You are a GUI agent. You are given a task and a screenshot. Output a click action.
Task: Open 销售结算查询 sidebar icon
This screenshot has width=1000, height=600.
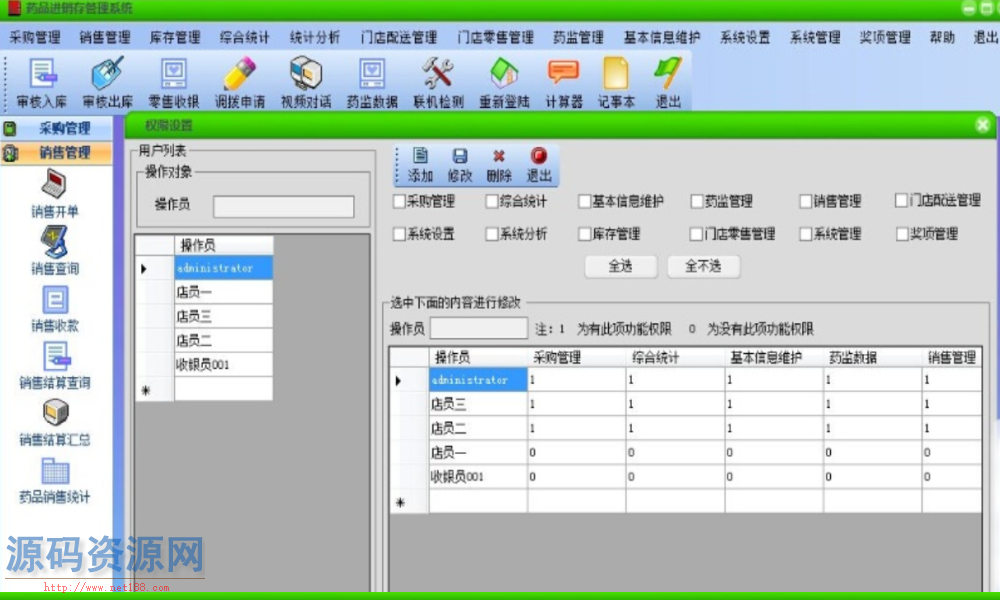pyautogui.click(x=55, y=365)
